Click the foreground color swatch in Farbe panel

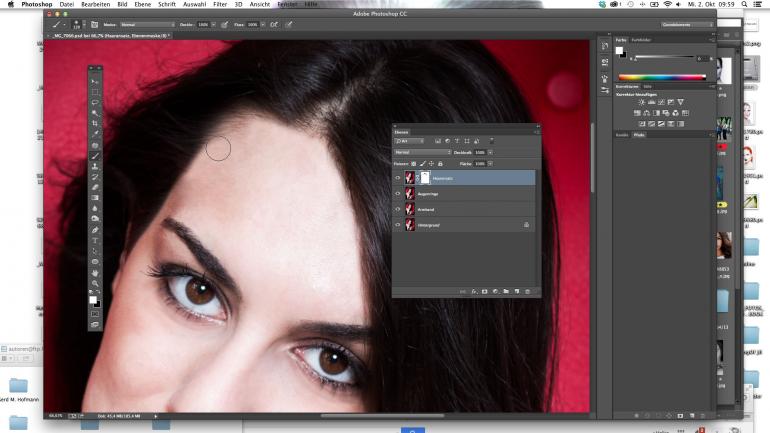pyautogui.click(x=619, y=50)
